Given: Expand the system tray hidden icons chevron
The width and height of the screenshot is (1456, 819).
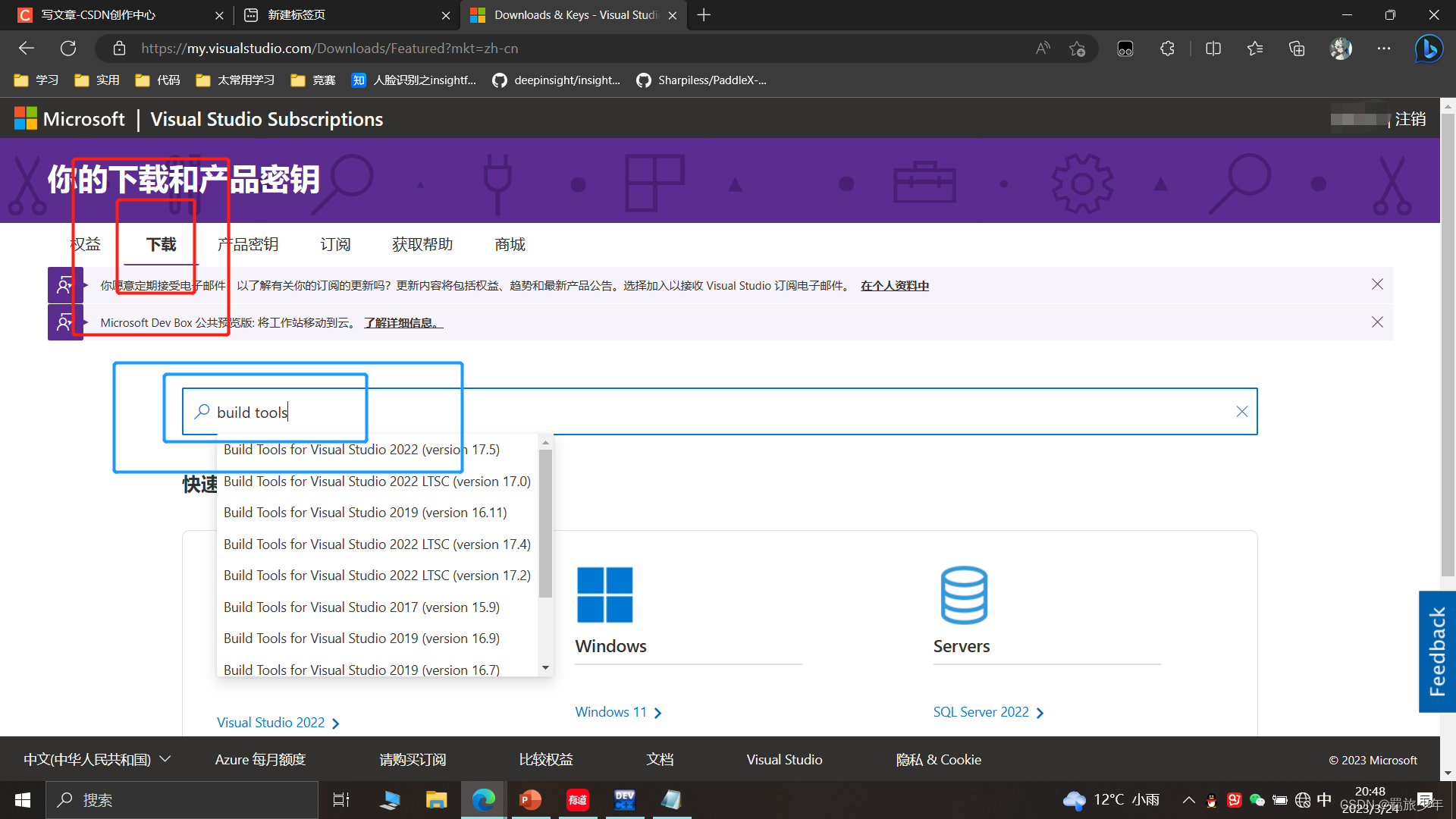Looking at the screenshot, I should coord(1188,800).
